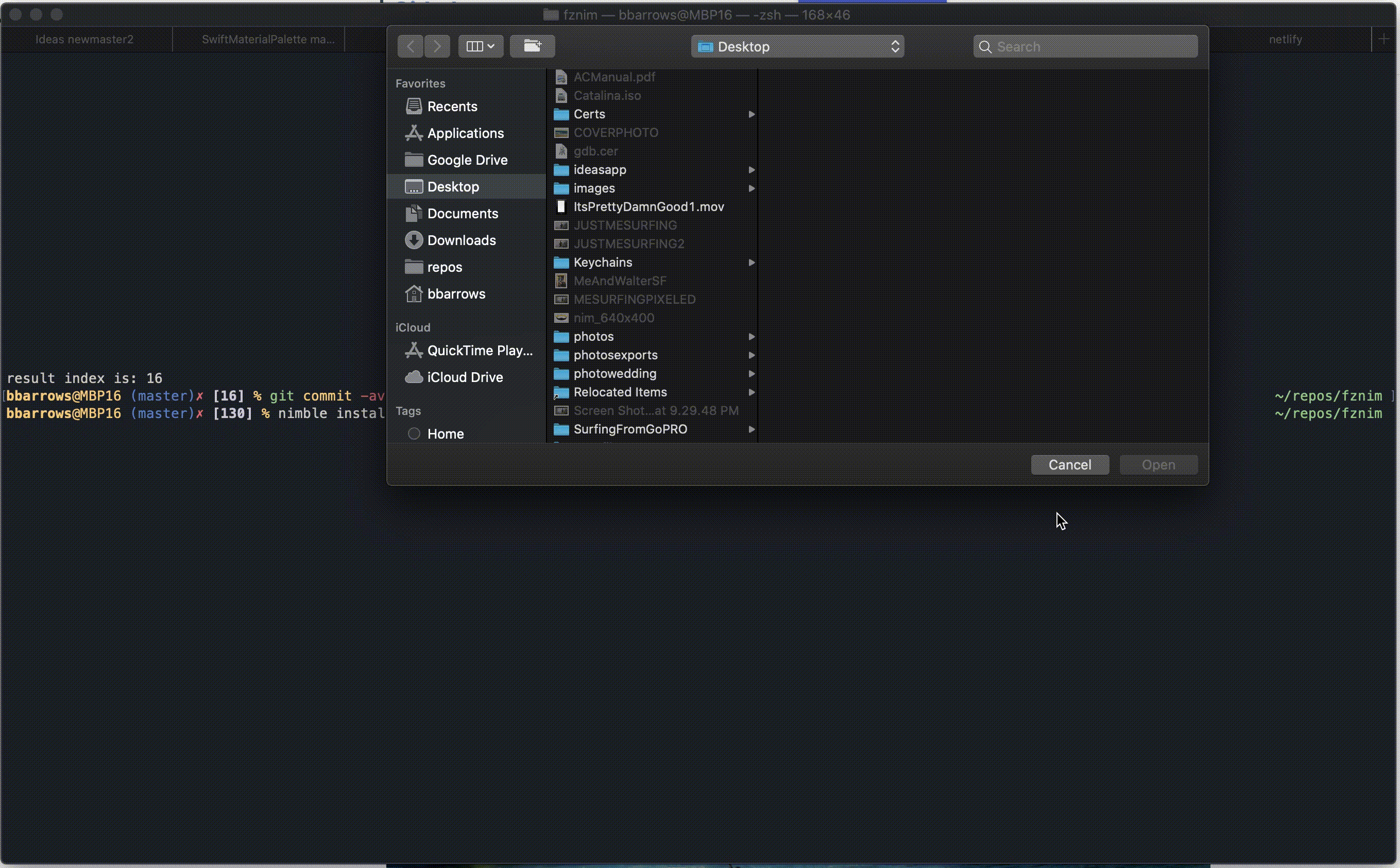Image resolution: width=1400 pixels, height=868 pixels.
Task: Click the new folder icon
Action: point(532,46)
